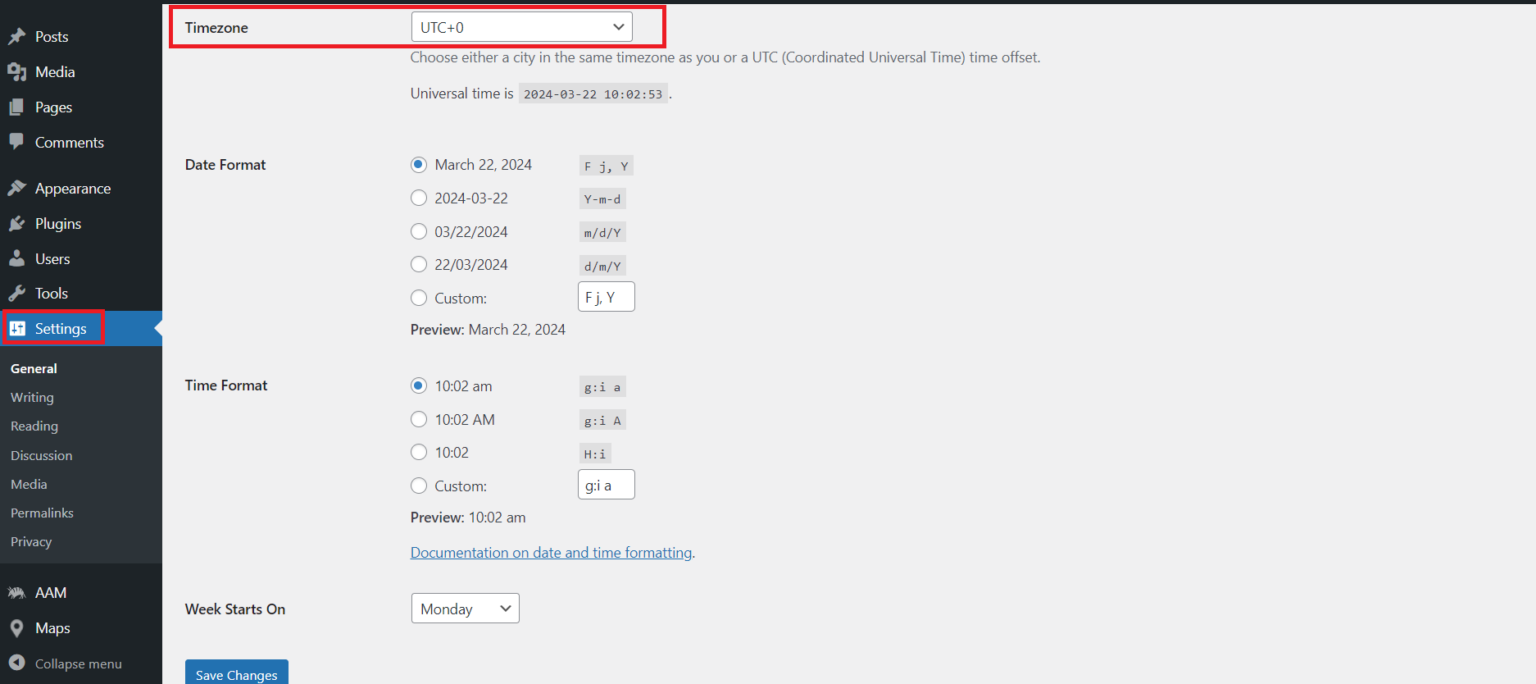
Task: Open the Week Starts On dropdown
Action: pos(465,608)
